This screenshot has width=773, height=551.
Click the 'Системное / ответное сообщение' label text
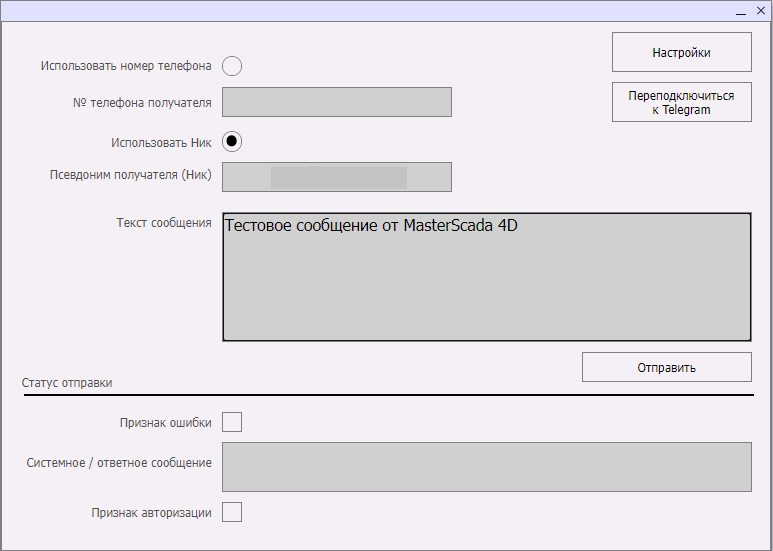(119, 463)
